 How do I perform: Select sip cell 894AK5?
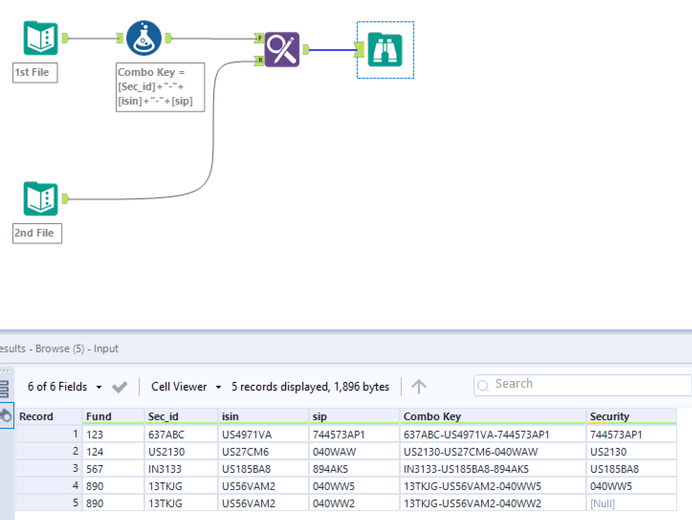(x=354, y=469)
